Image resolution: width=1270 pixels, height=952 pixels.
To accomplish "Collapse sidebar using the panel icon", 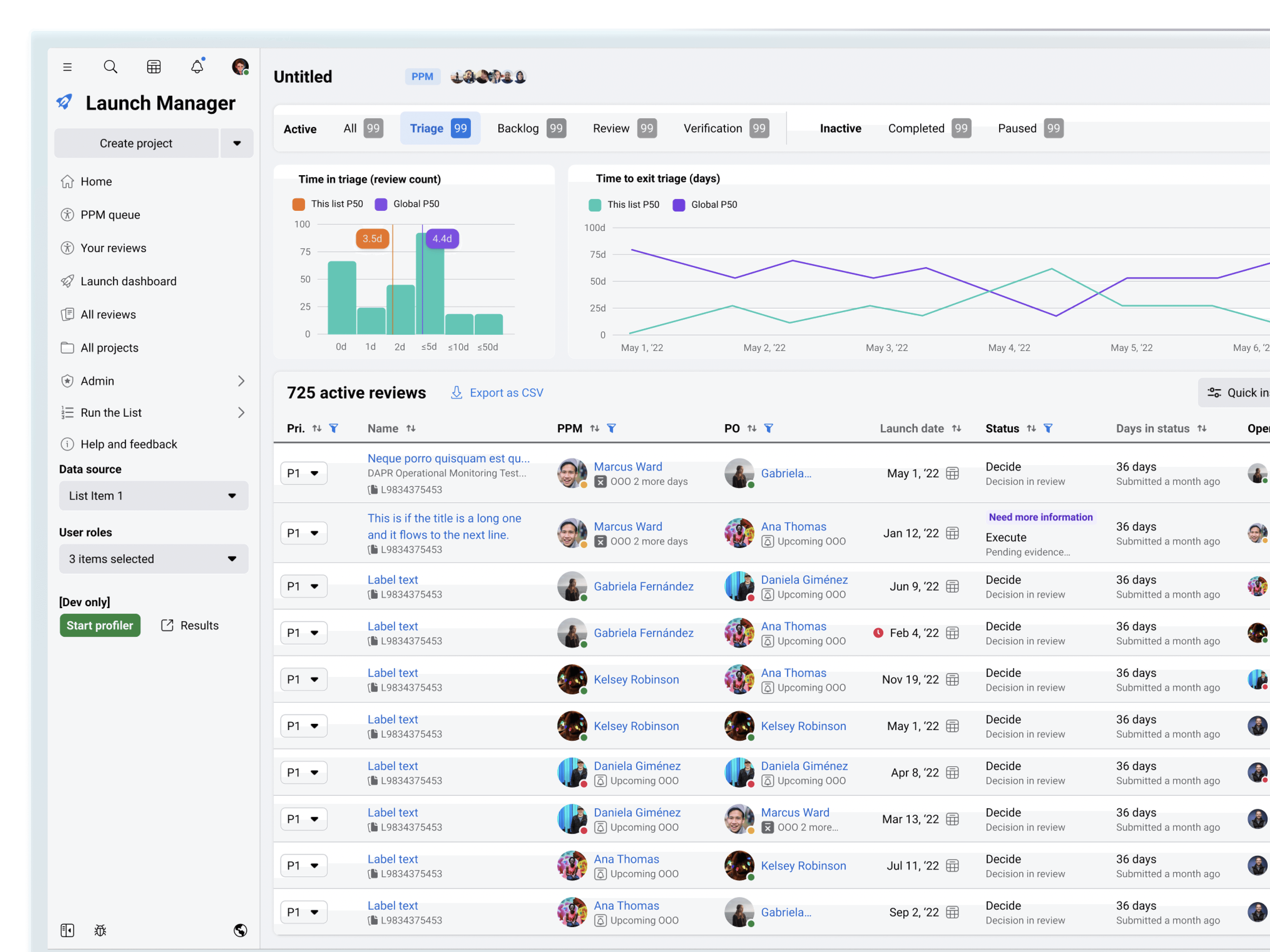I will tap(67, 930).
